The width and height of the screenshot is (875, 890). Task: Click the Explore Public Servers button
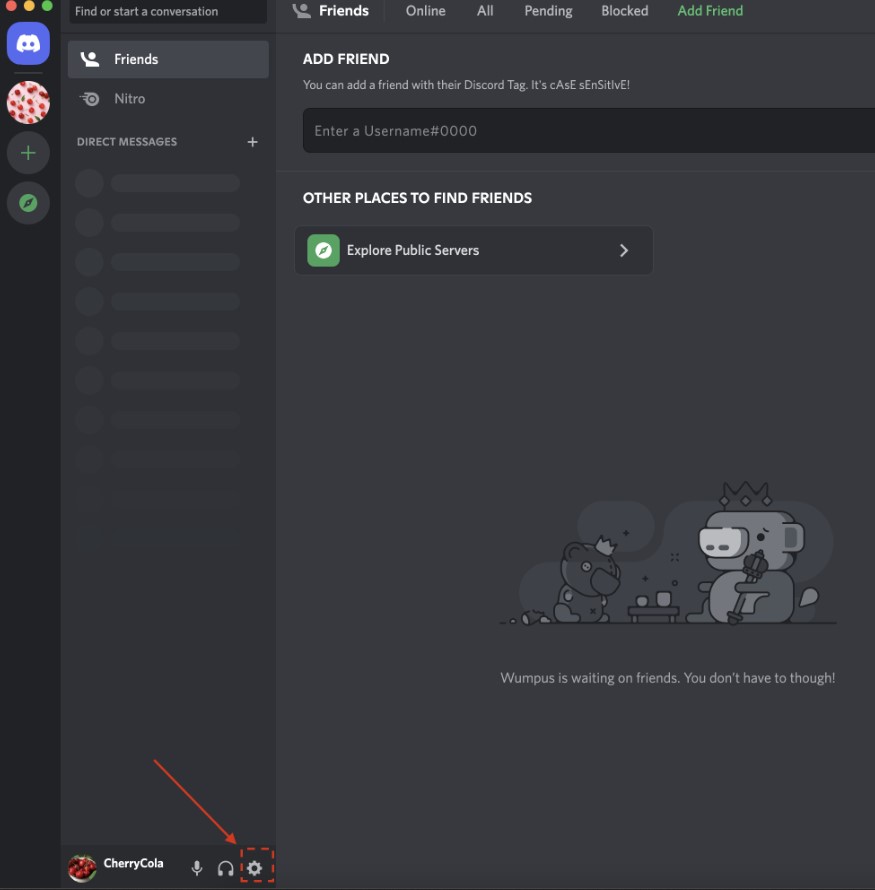473,250
